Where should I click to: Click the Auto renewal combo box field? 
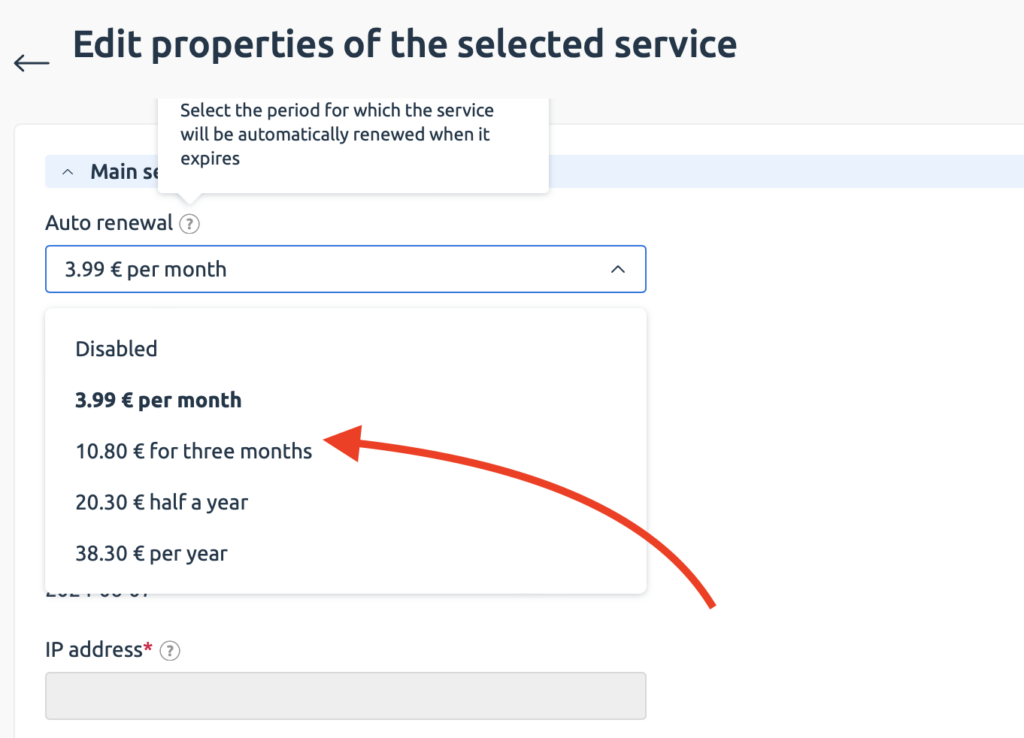pyautogui.click(x=345, y=269)
